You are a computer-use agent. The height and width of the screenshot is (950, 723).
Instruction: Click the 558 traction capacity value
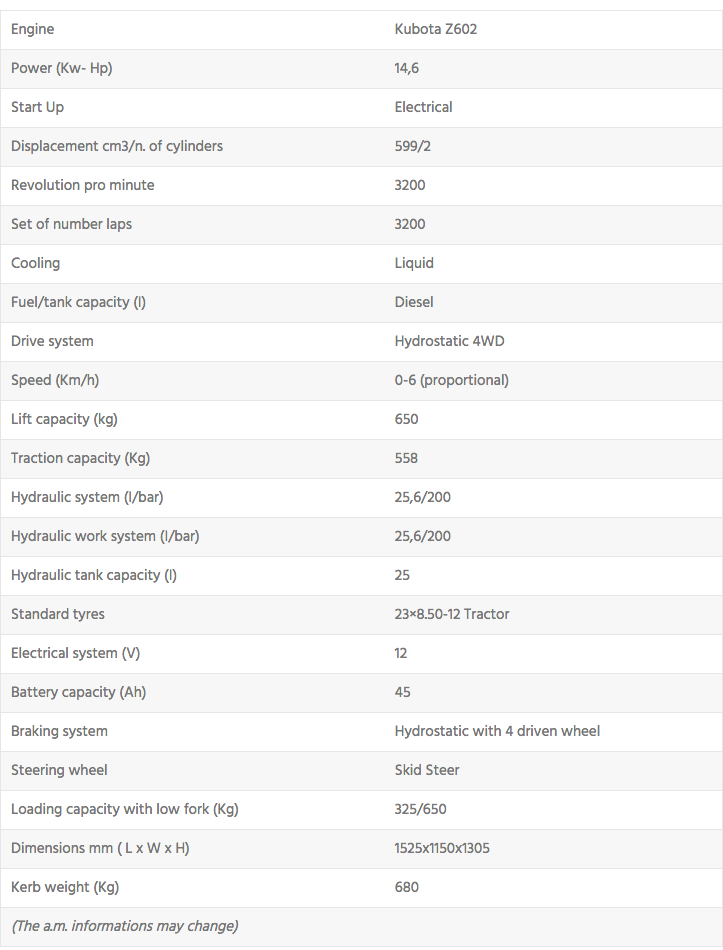406,458
